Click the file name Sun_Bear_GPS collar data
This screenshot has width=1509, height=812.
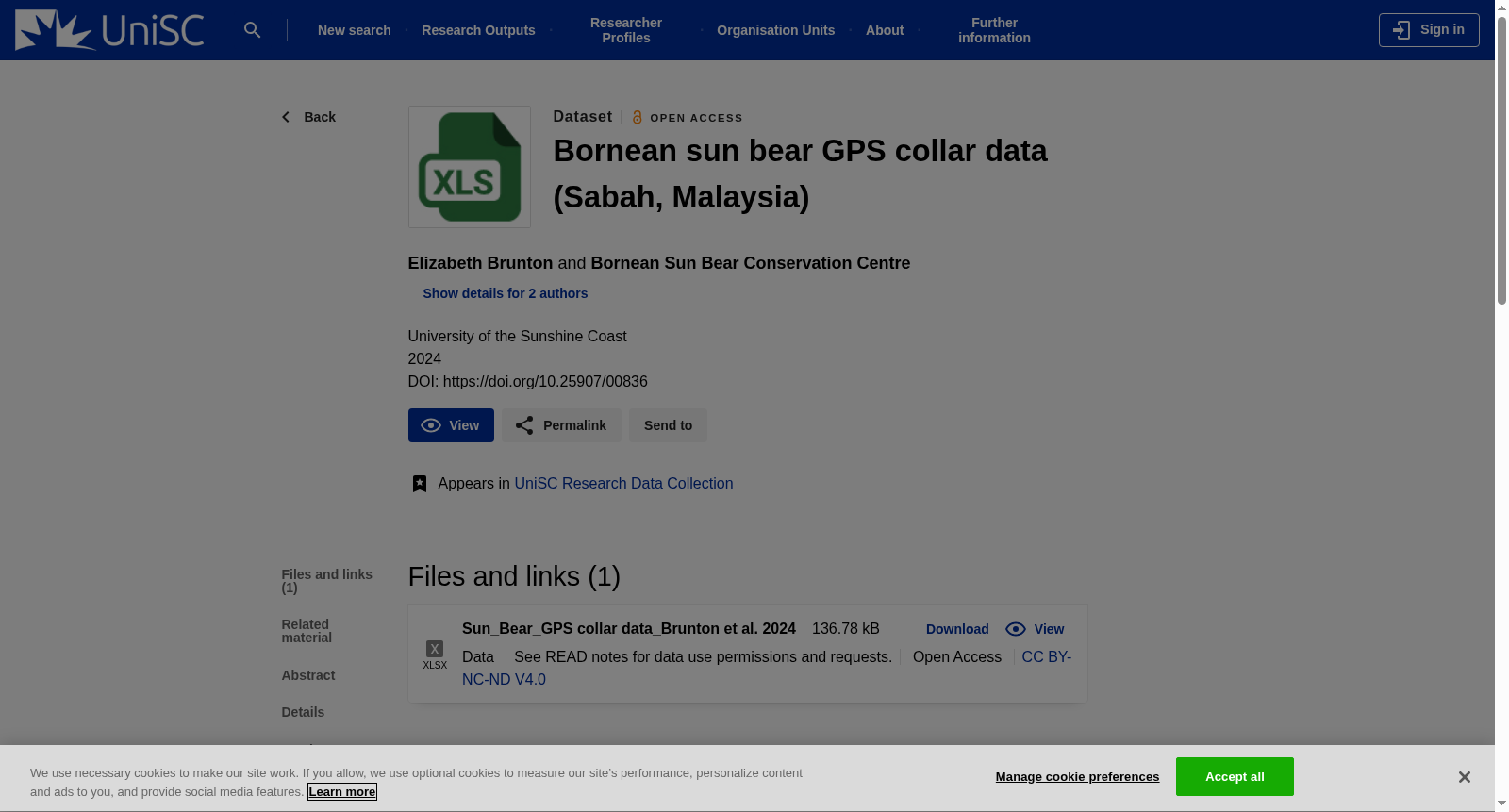coord(628,629)
